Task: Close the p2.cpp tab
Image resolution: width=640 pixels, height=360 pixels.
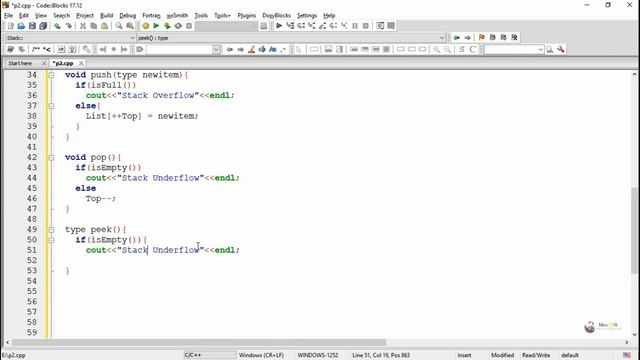Action: coord(81,63)
